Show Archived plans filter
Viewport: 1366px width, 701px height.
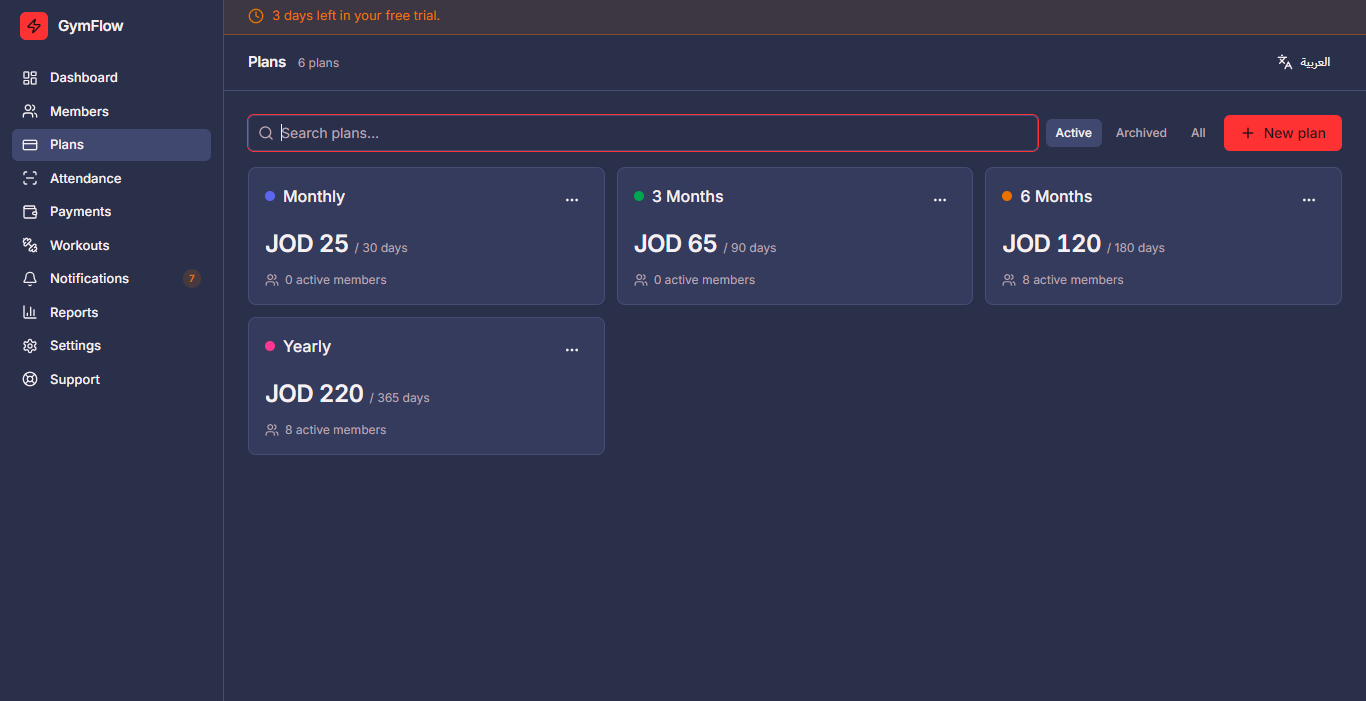click(1141, 133)
